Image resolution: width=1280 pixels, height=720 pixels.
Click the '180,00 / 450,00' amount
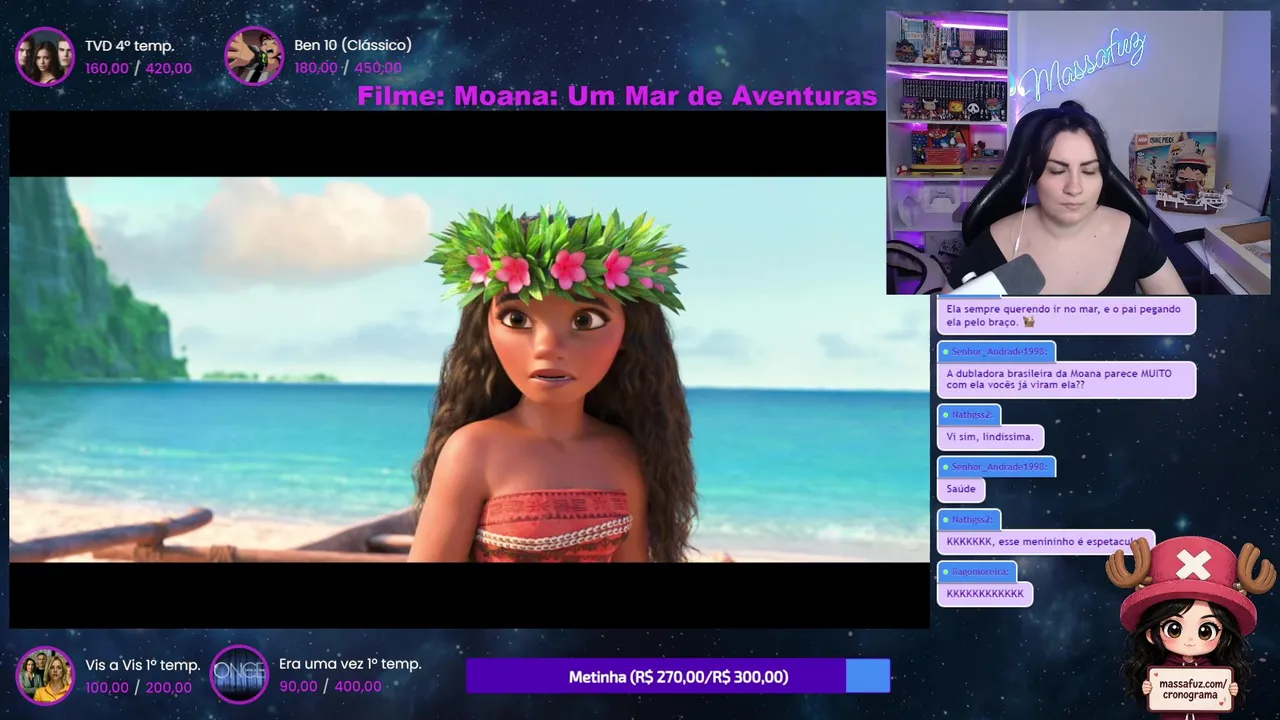click(x=348, y=68)
